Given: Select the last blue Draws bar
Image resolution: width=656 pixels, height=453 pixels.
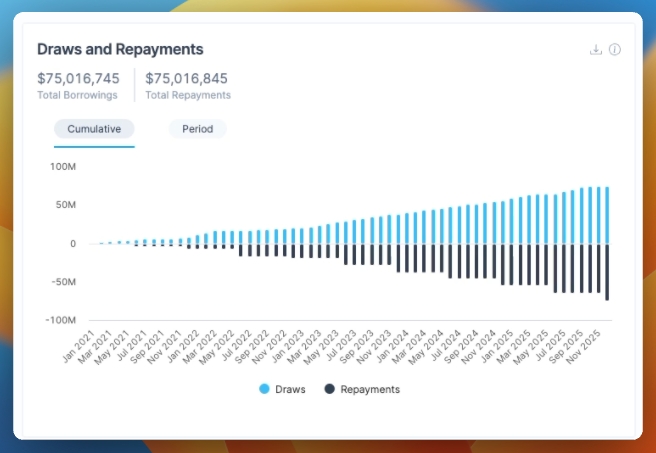Looking at the screenshot, I should [x=606, y=215].
